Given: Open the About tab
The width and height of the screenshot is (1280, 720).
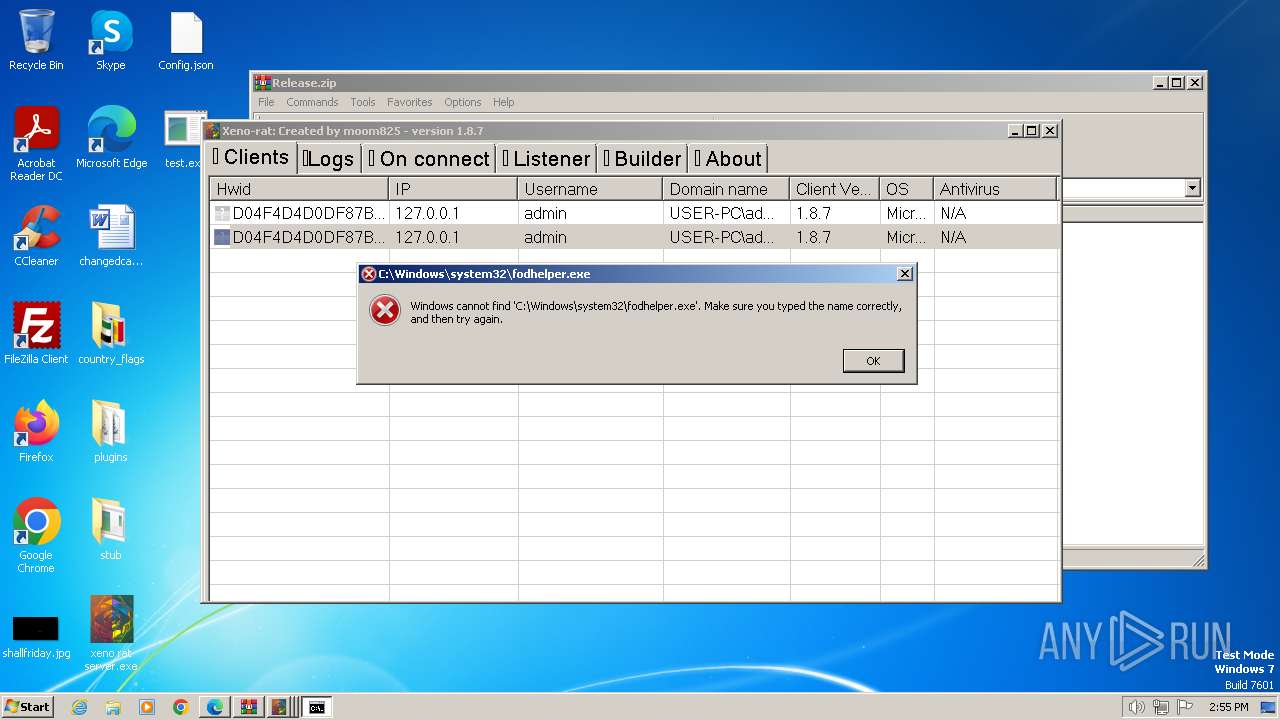Looking at the screenshot, I should coord(728,158).
